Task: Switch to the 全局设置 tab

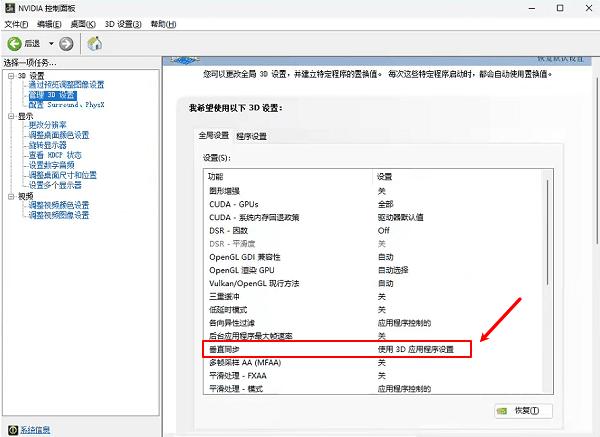Action: coord(214,135)
